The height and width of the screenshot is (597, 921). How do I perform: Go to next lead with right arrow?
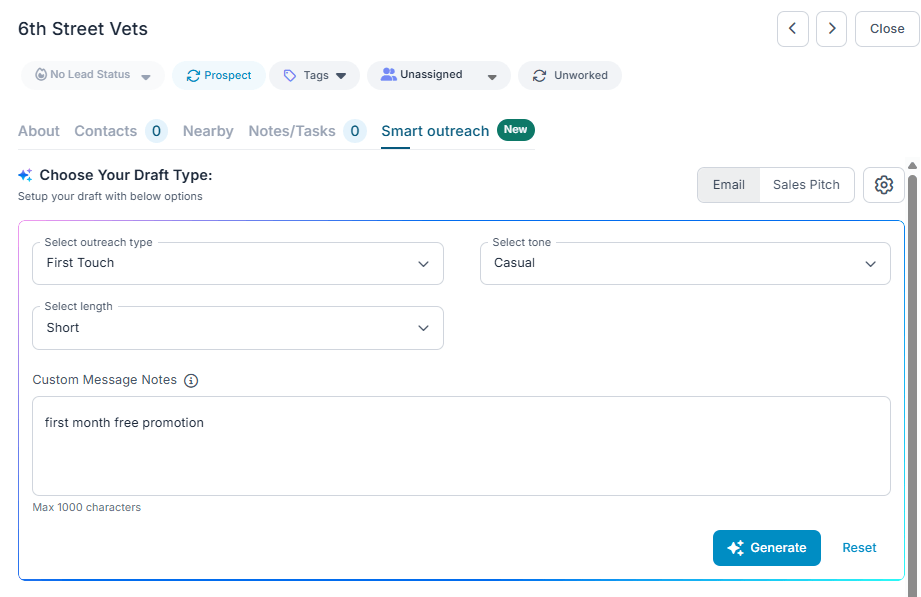coord(831,29)
